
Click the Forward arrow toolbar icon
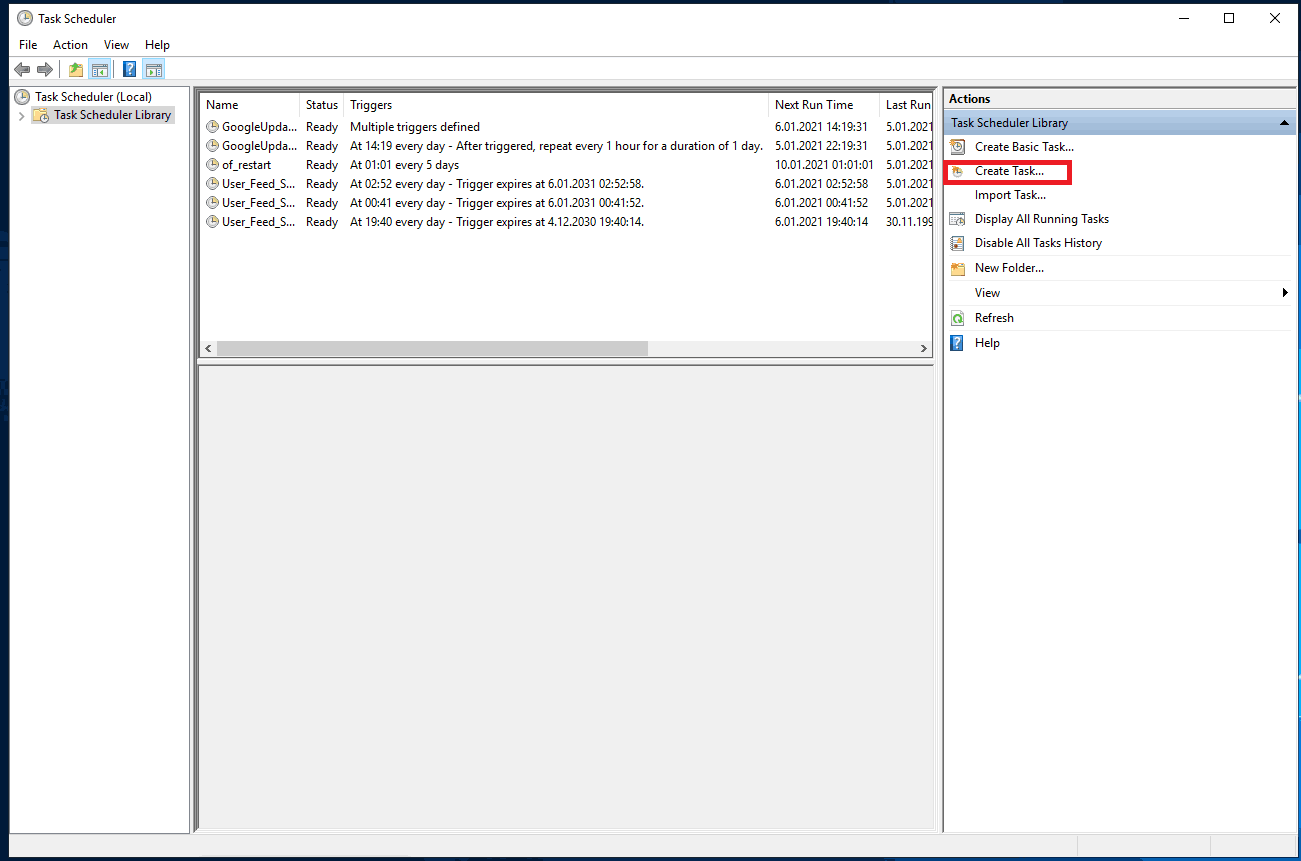pos(44,69)
